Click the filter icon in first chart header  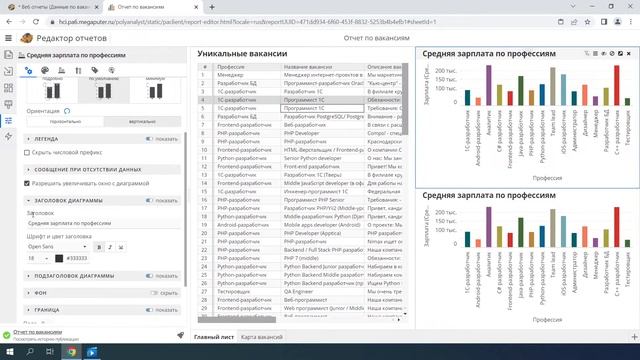pyautogui.click(x=587, y=53)
